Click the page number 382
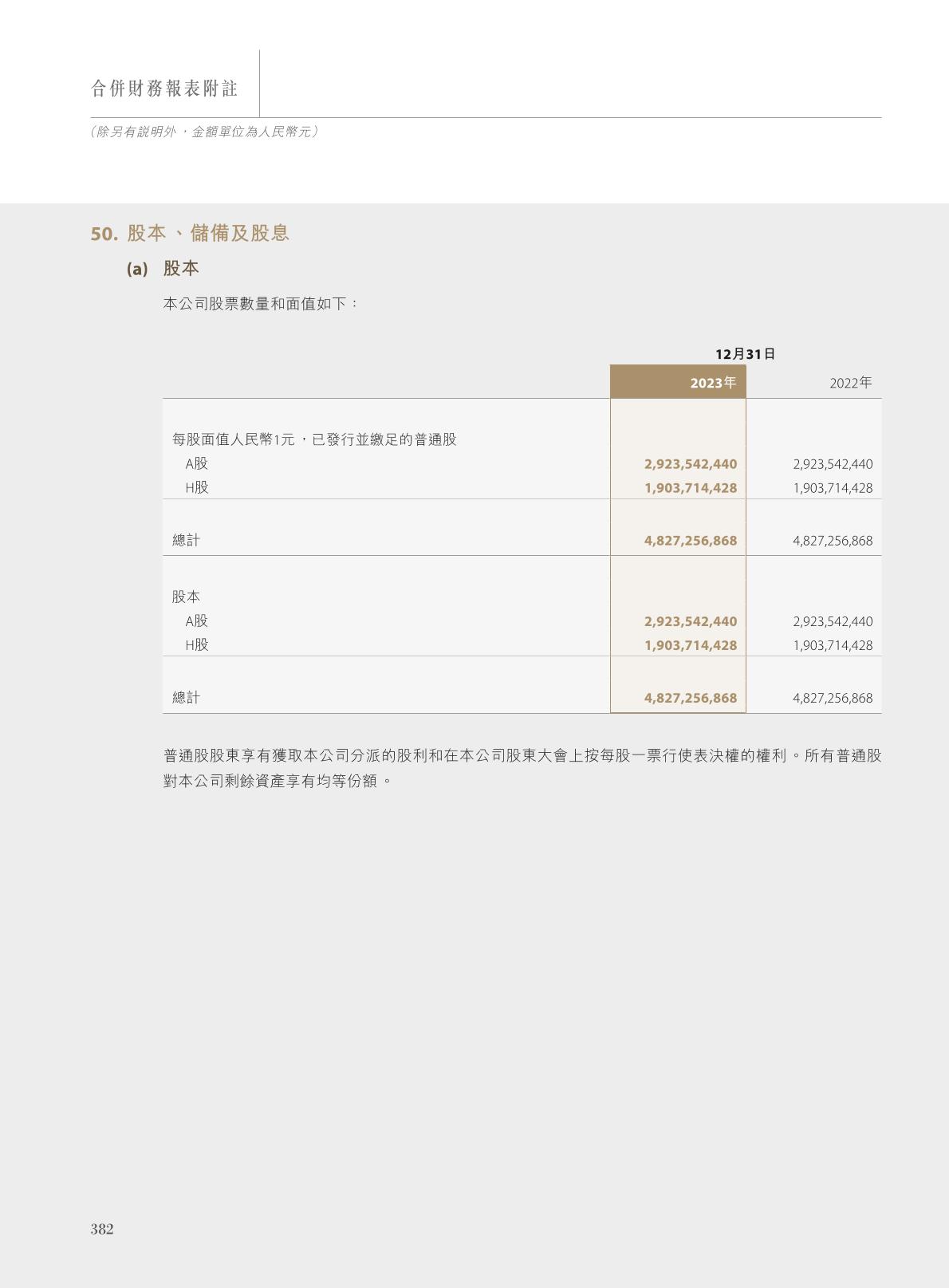Screen dimensions: 949x1288 (x=102, y=1229)
